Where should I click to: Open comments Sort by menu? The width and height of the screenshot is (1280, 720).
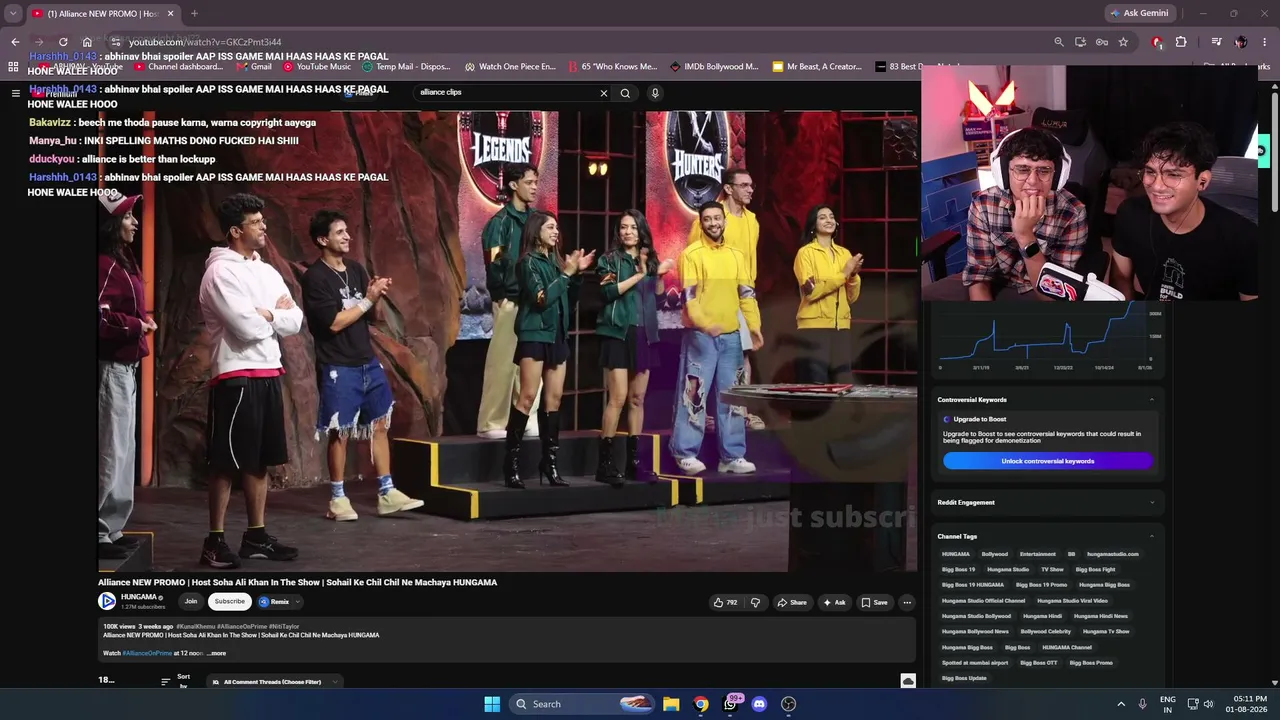click(x=176, y=682)
